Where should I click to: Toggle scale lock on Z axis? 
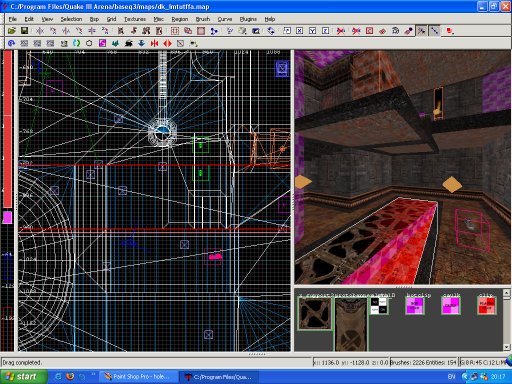click(325, 31)
